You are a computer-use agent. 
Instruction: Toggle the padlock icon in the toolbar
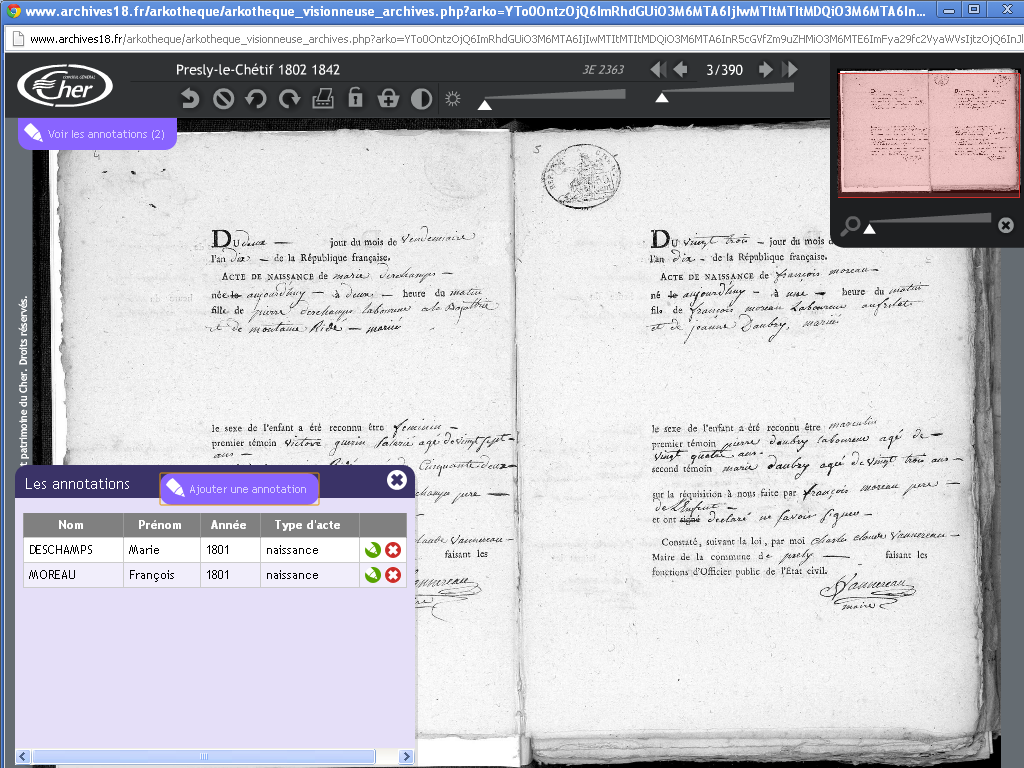(355, 98)
